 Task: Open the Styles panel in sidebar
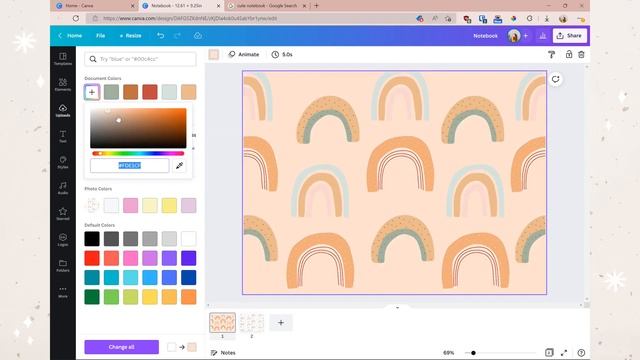coord(62,162)
